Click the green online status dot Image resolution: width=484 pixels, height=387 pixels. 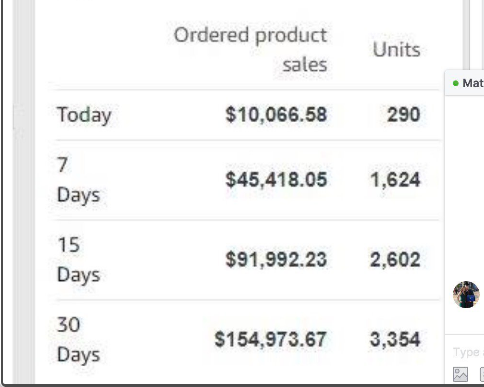point(456,83)
